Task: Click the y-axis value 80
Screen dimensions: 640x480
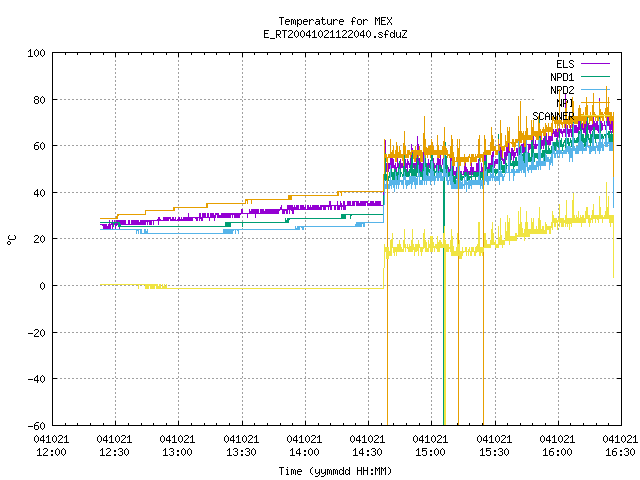Action: tap(39, 100)
